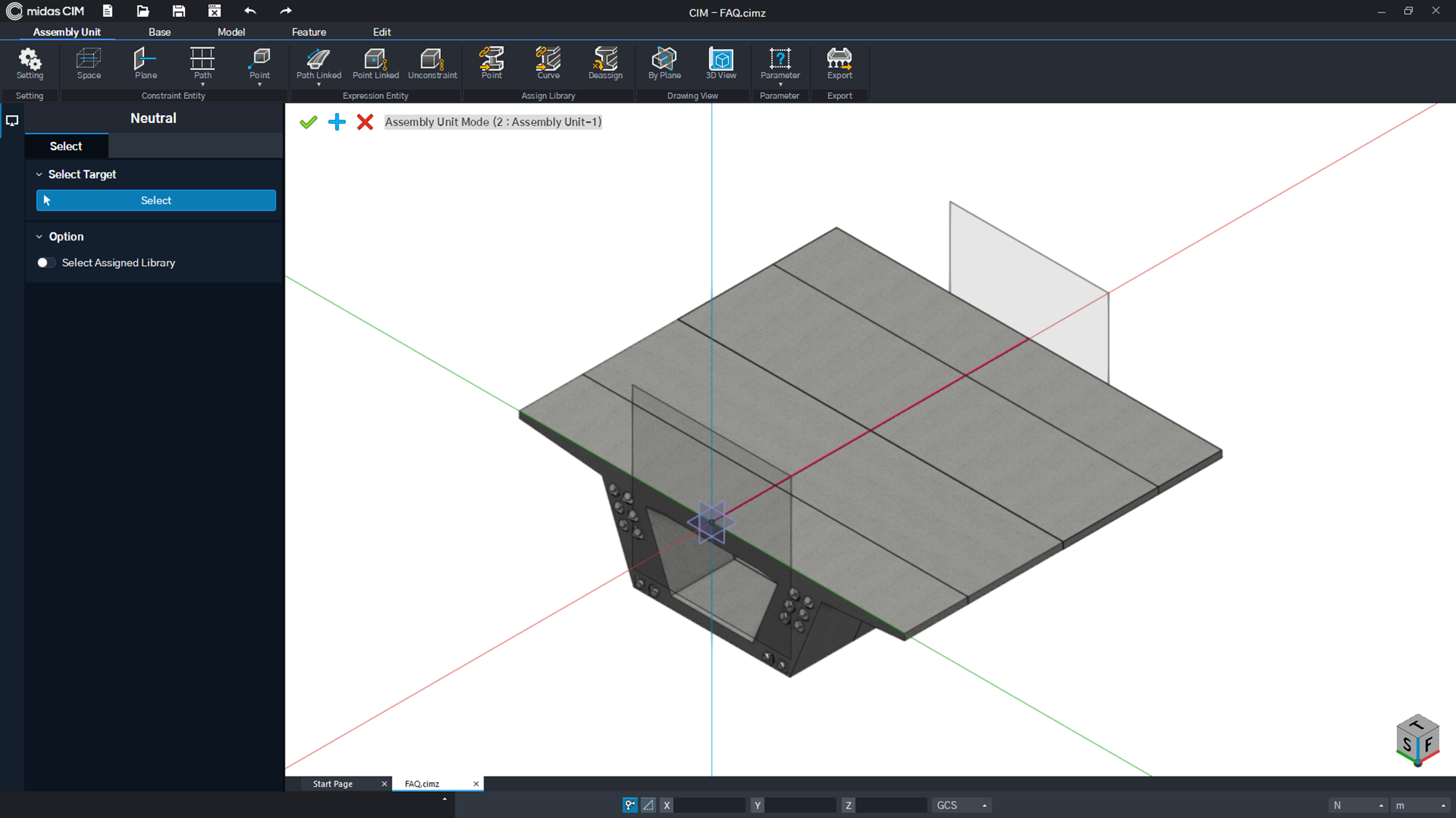Click Assign Library Curve tool

548,63
